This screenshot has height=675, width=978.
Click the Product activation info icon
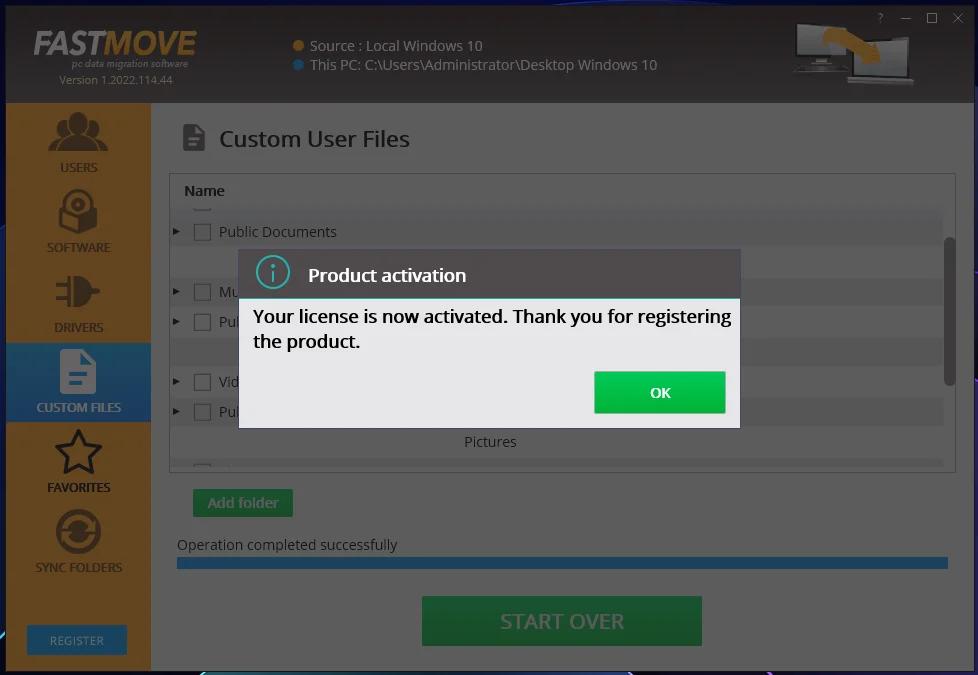coord(273,273)
